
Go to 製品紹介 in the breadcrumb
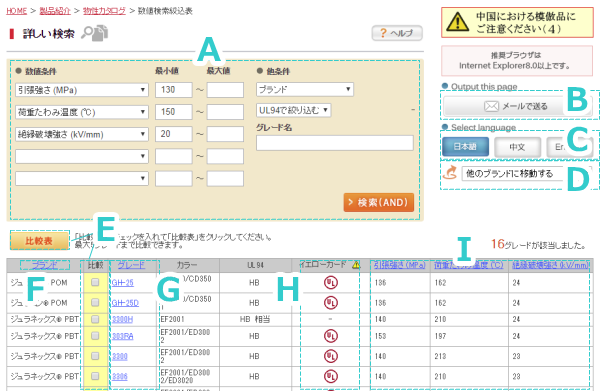(55, 11)
